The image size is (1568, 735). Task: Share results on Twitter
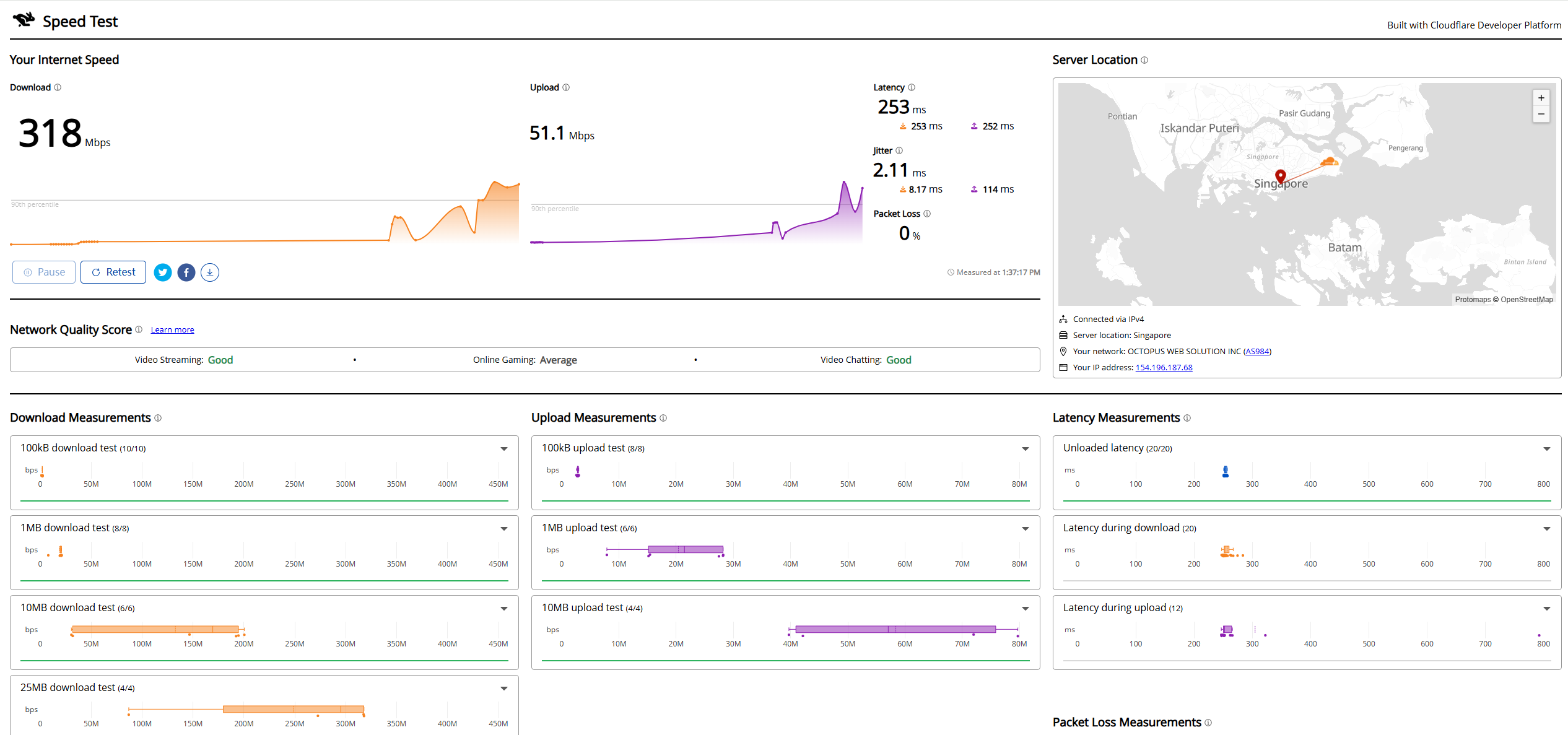[x=163, y=272]
